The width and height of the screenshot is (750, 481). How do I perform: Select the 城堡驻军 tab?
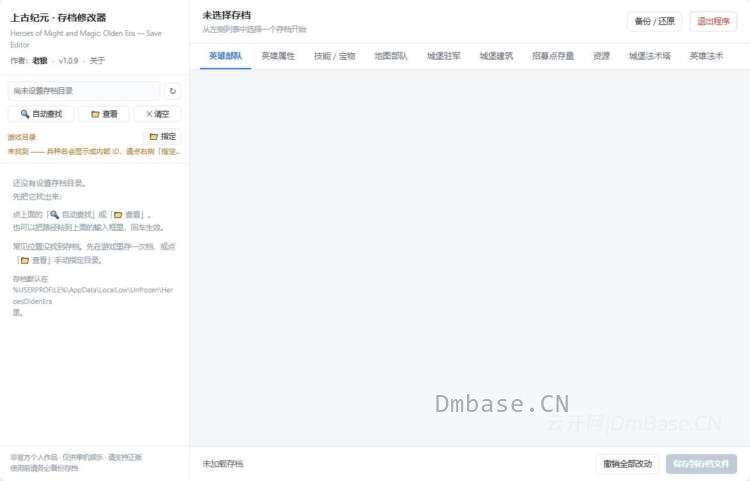[443, 56]
